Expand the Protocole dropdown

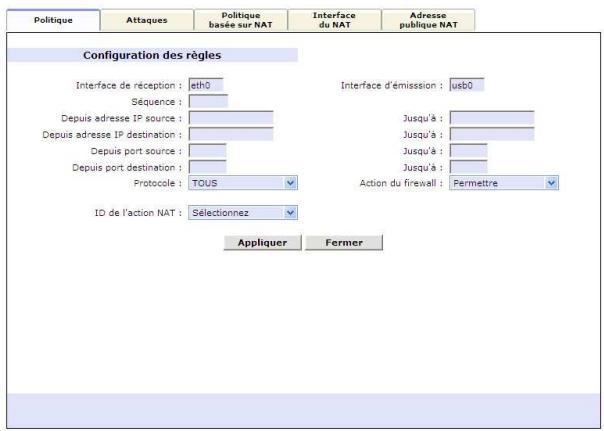point(243,183)
